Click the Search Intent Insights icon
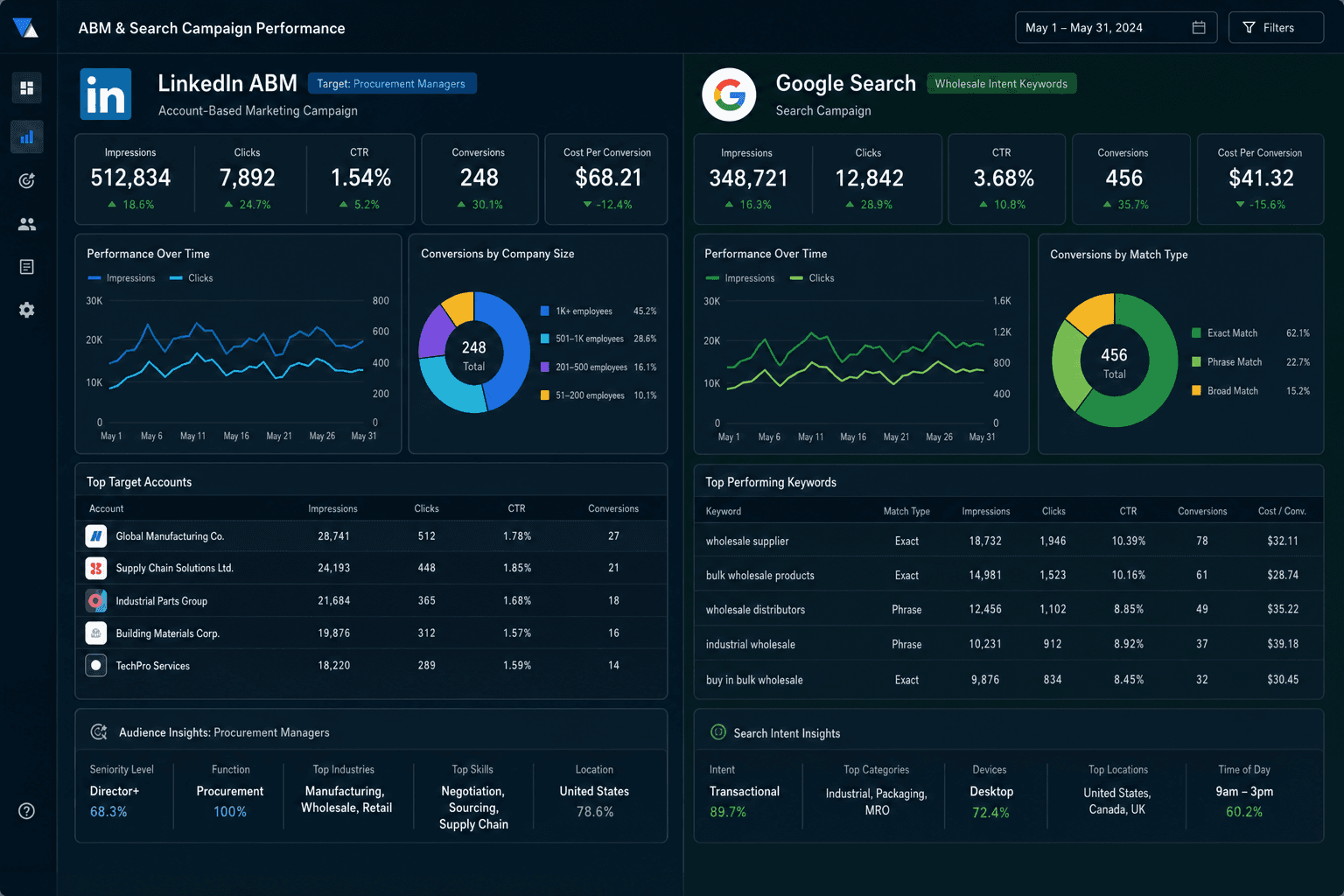 (x=718, y=732)
